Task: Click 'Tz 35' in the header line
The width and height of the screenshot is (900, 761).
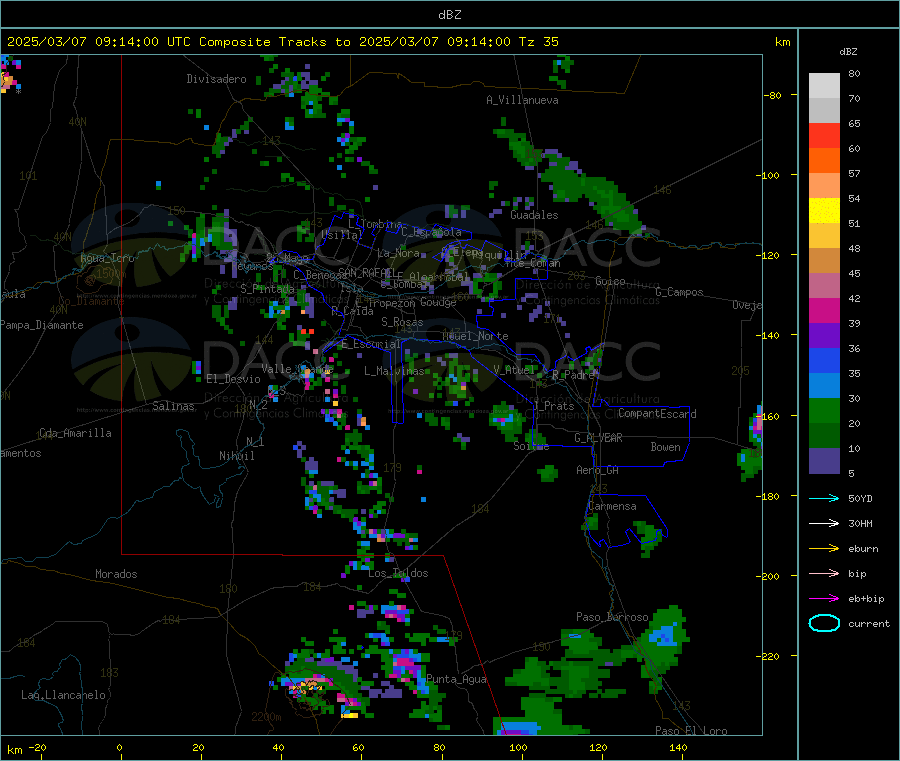Action: point(538,42)
